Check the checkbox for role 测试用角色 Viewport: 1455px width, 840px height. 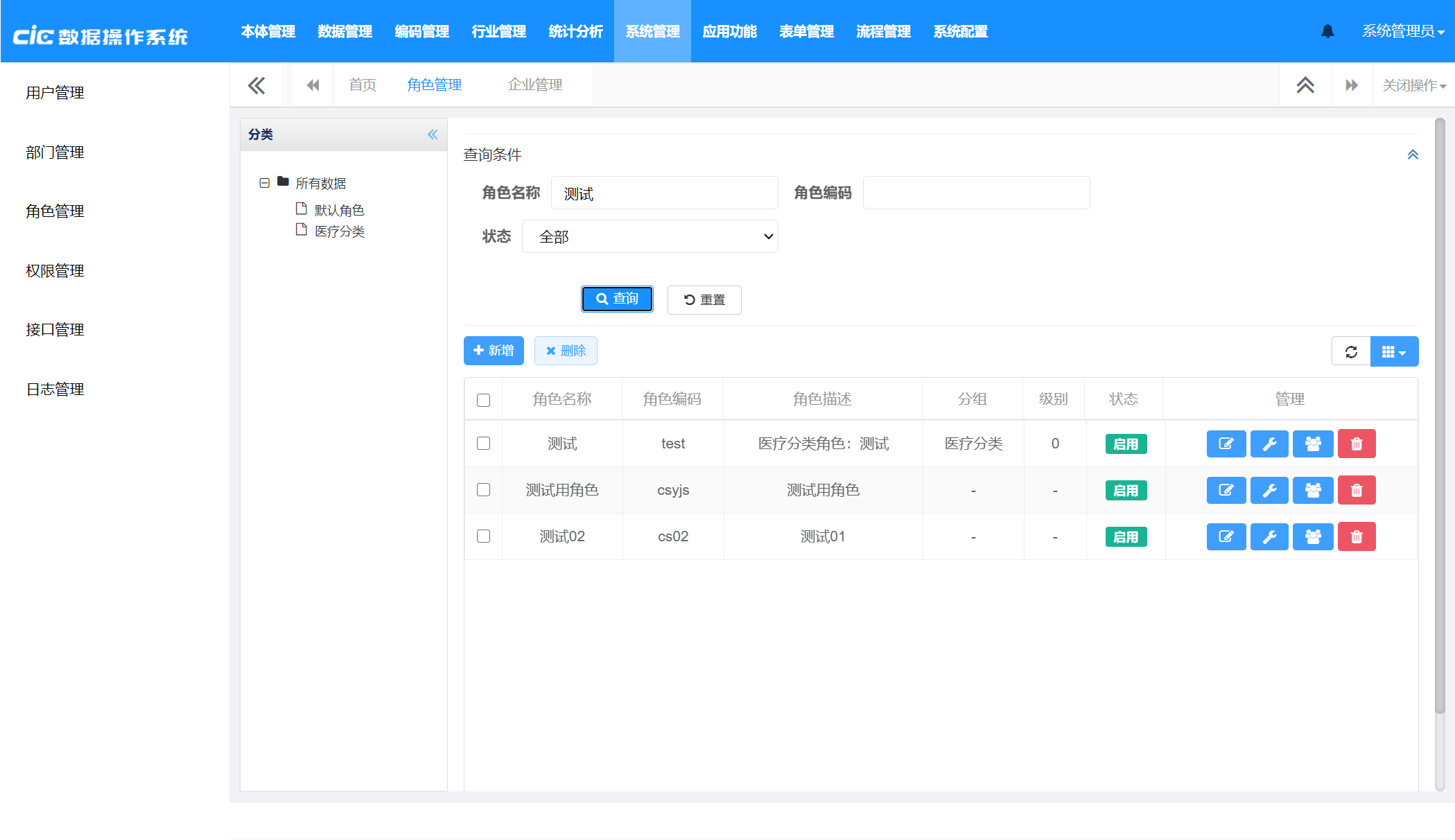coord(484,490)
